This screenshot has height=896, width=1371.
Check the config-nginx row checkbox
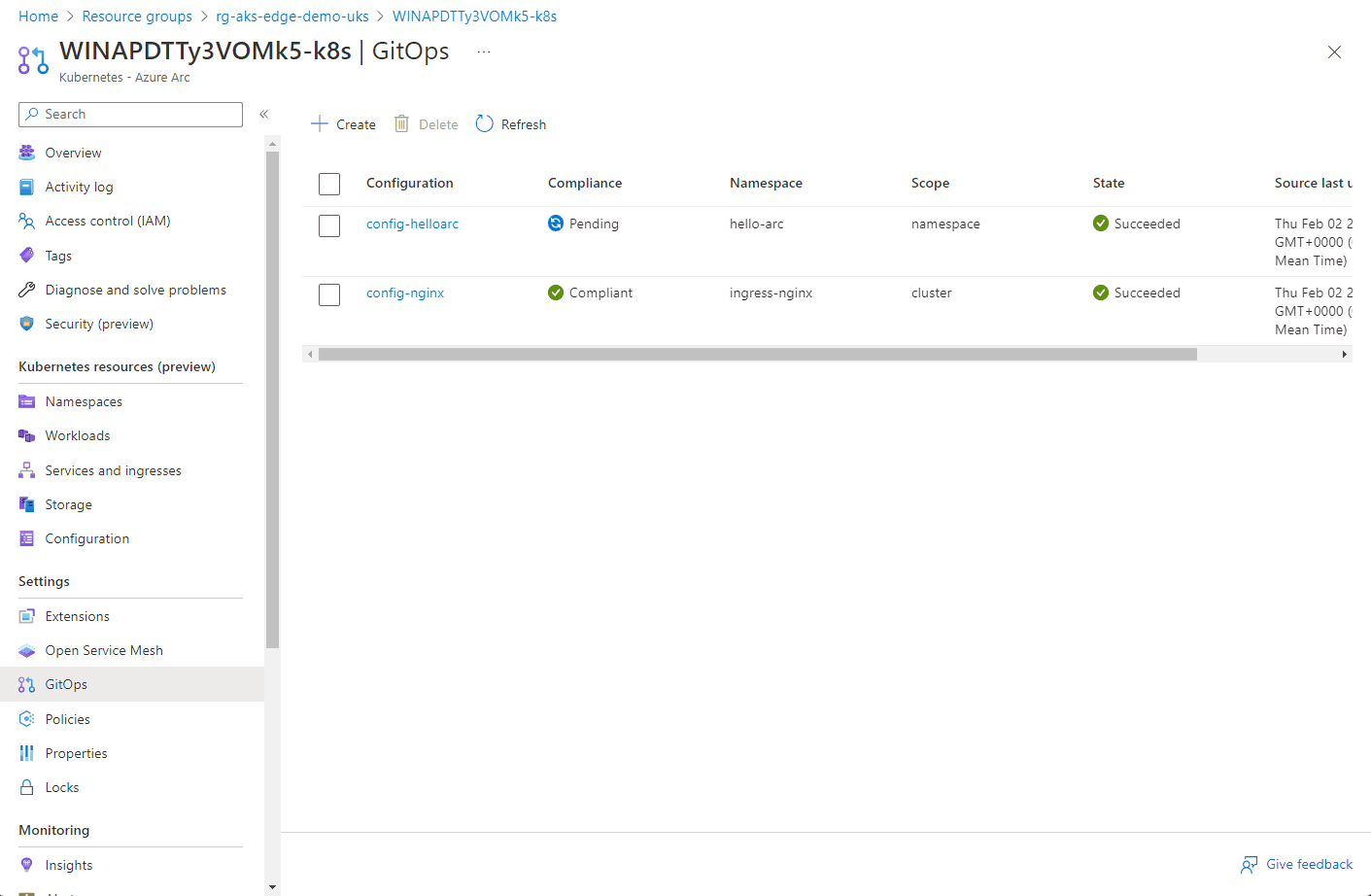pyautogui.click(x=329, y=294)
